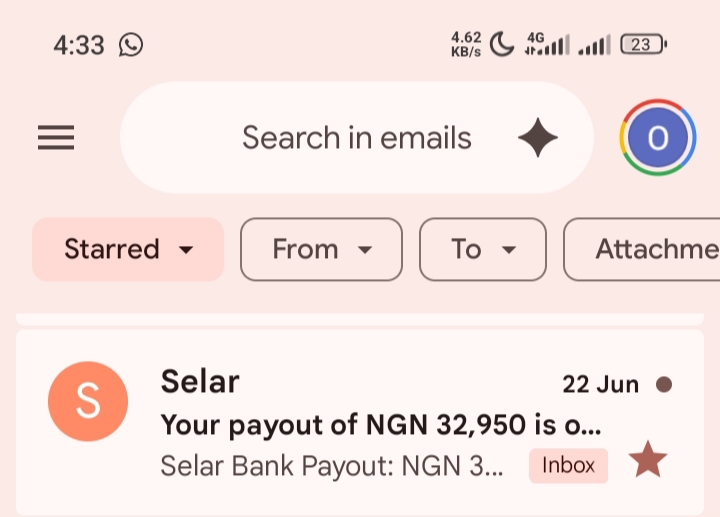Image resolution: width=720 pixels, height=517 pixels.
Task: Tap the Gemini sparkle icon in search bar
Action: click(538, 137)
